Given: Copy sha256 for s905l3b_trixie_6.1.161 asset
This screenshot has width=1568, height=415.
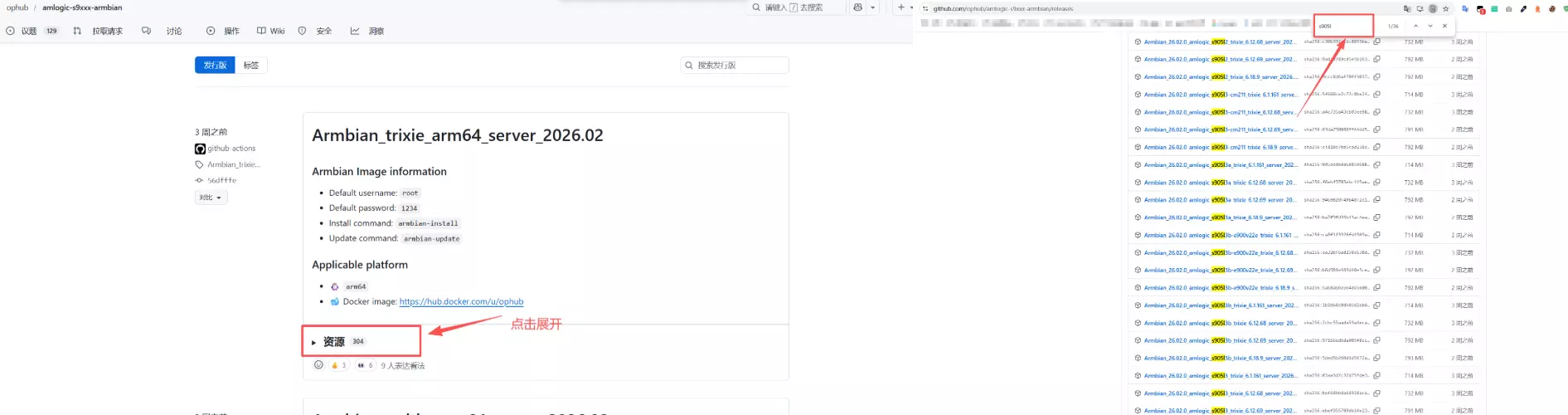Looking at the screenshot, I should (1376, 305).
